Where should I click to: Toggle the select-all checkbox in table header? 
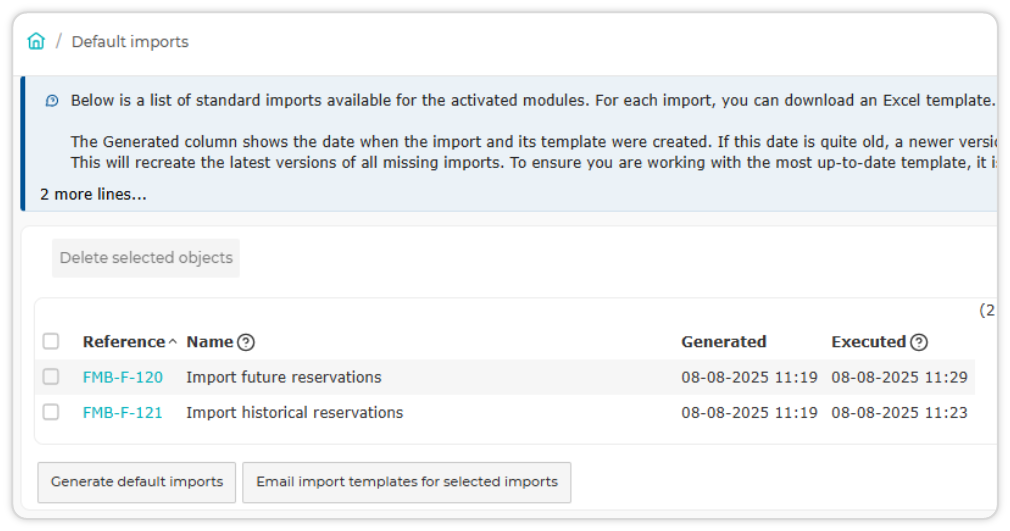coord(51,341)
